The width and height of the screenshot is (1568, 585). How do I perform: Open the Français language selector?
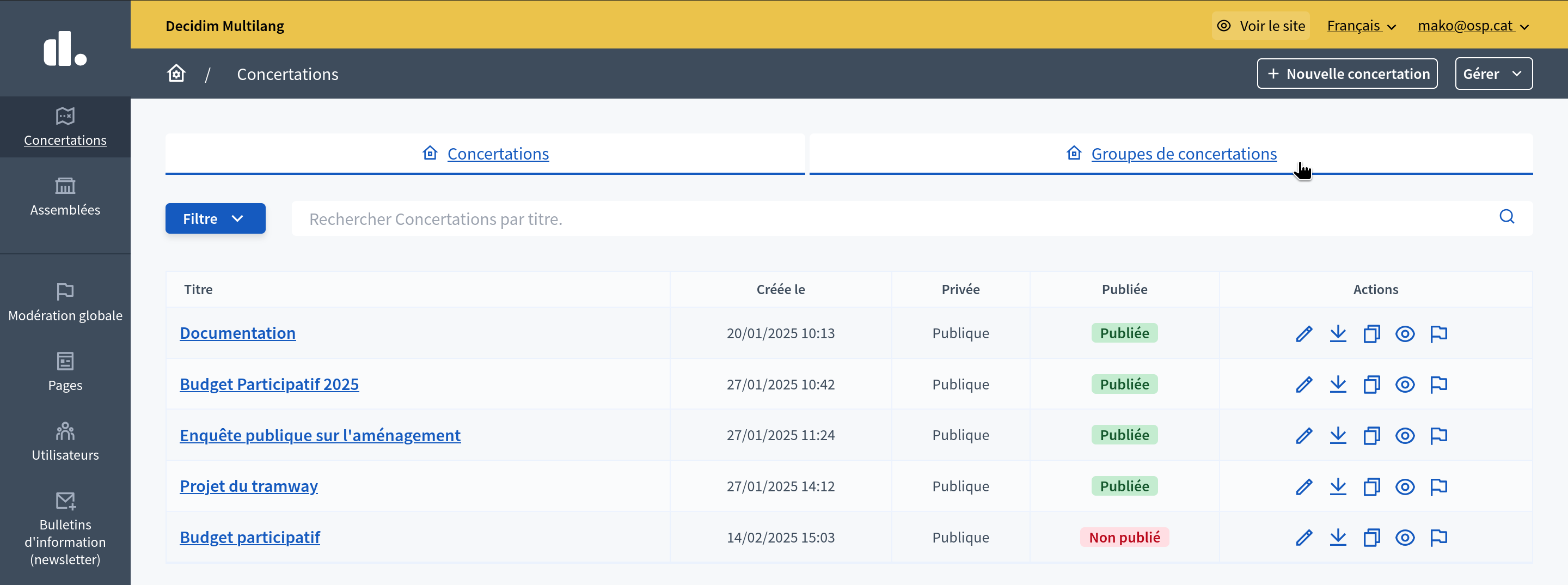(x=1361, y=26)
